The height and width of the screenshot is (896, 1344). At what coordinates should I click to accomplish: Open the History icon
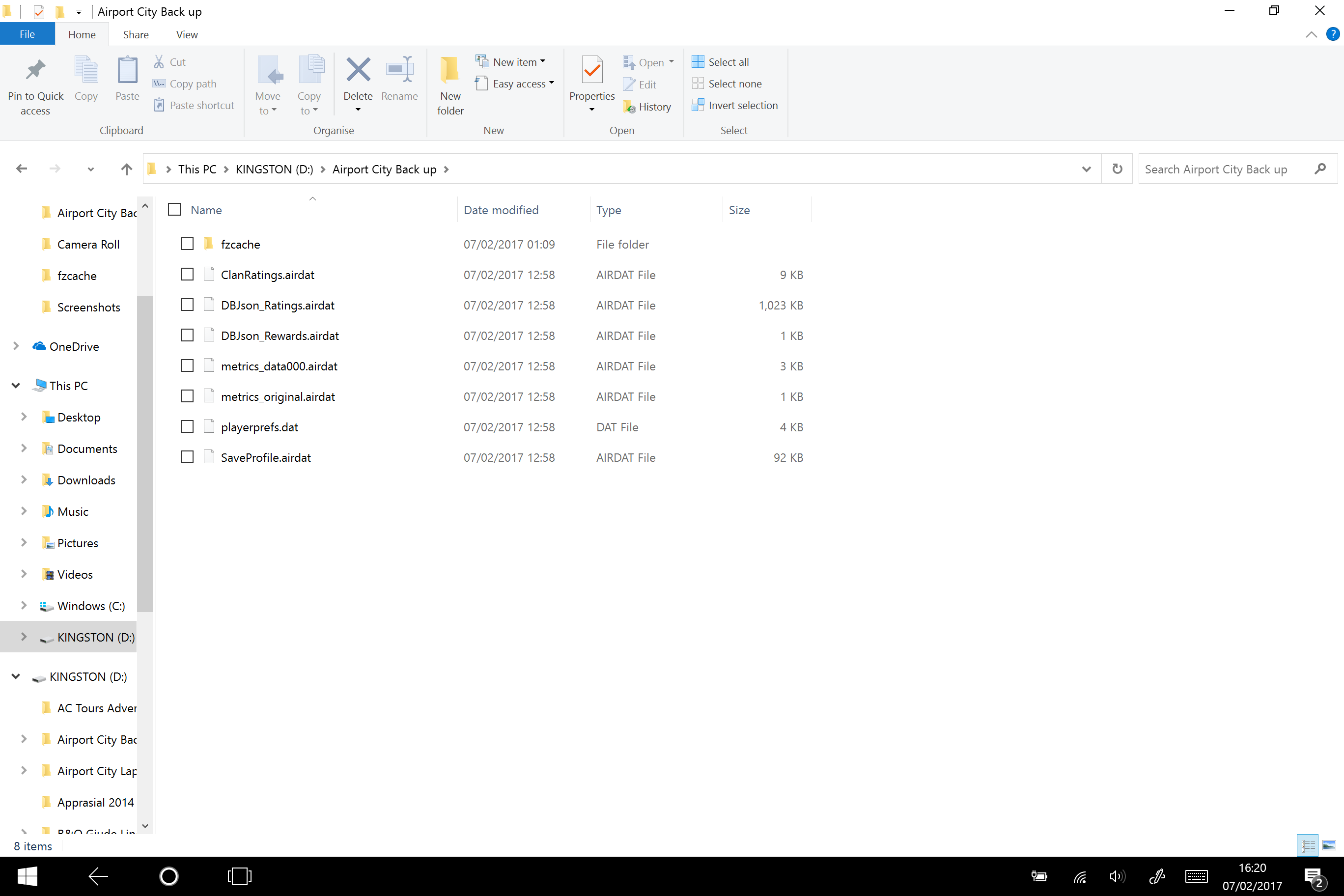629,107
